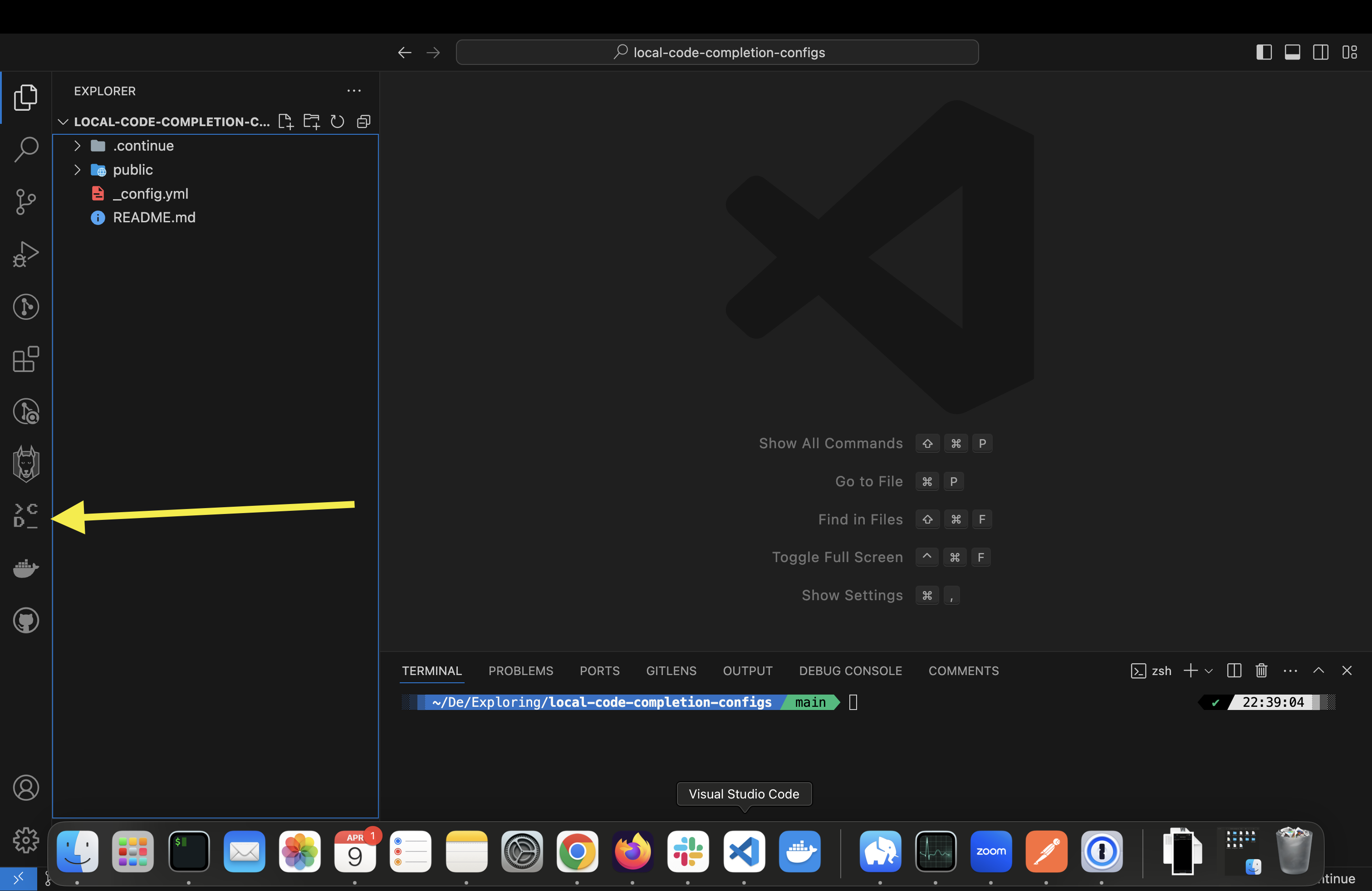Toggle the primary side bar visibility

point(1264,53)
